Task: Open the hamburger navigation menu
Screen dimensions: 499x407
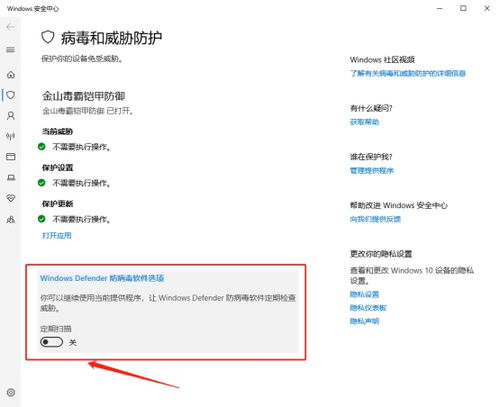Action: (10, 50)
